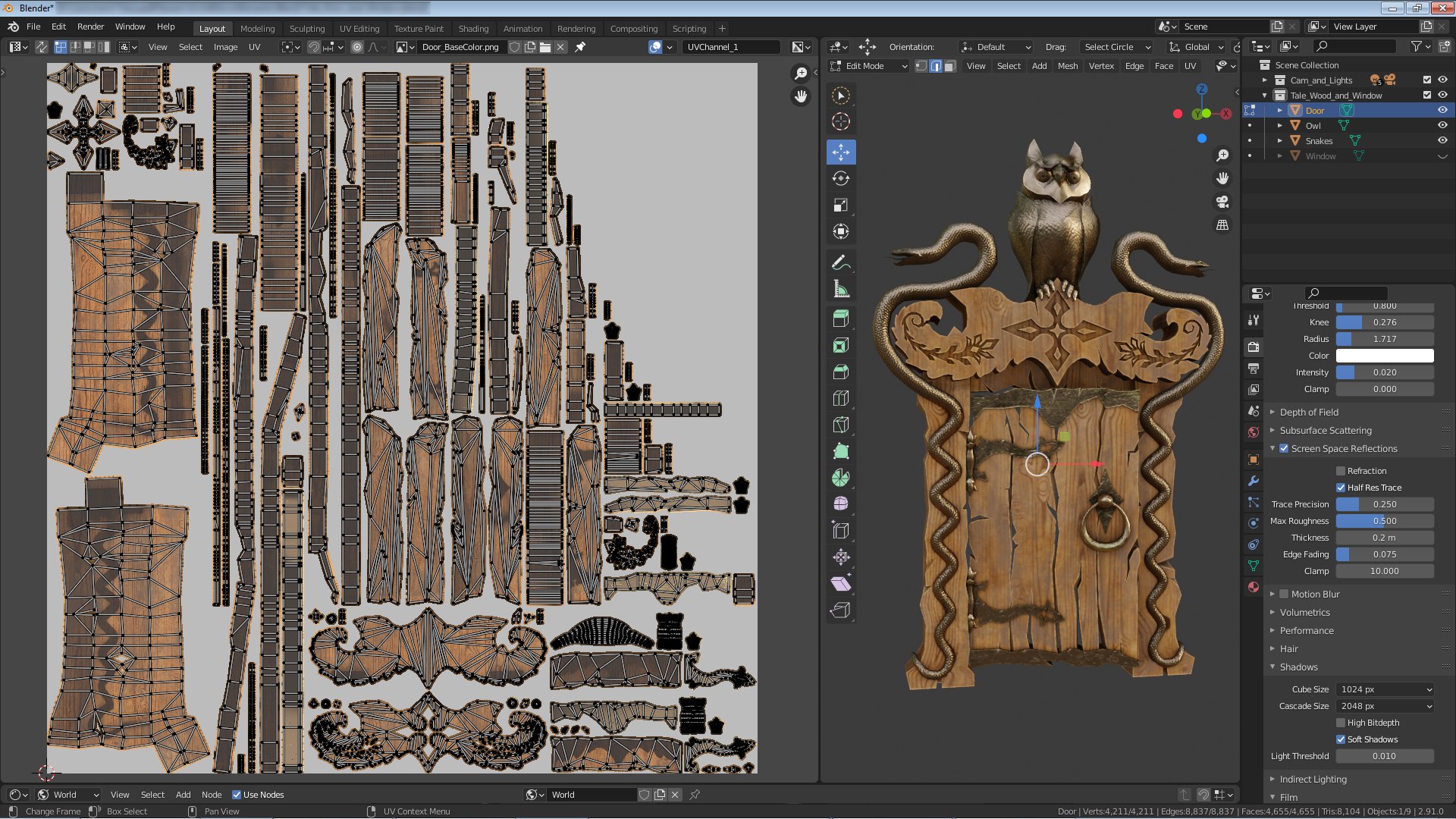The height and width of the screenshot is (819, 1456).
Task: Click the pan hand icon in UV editor
Action: pyautogui.click(x=801, y=96)
